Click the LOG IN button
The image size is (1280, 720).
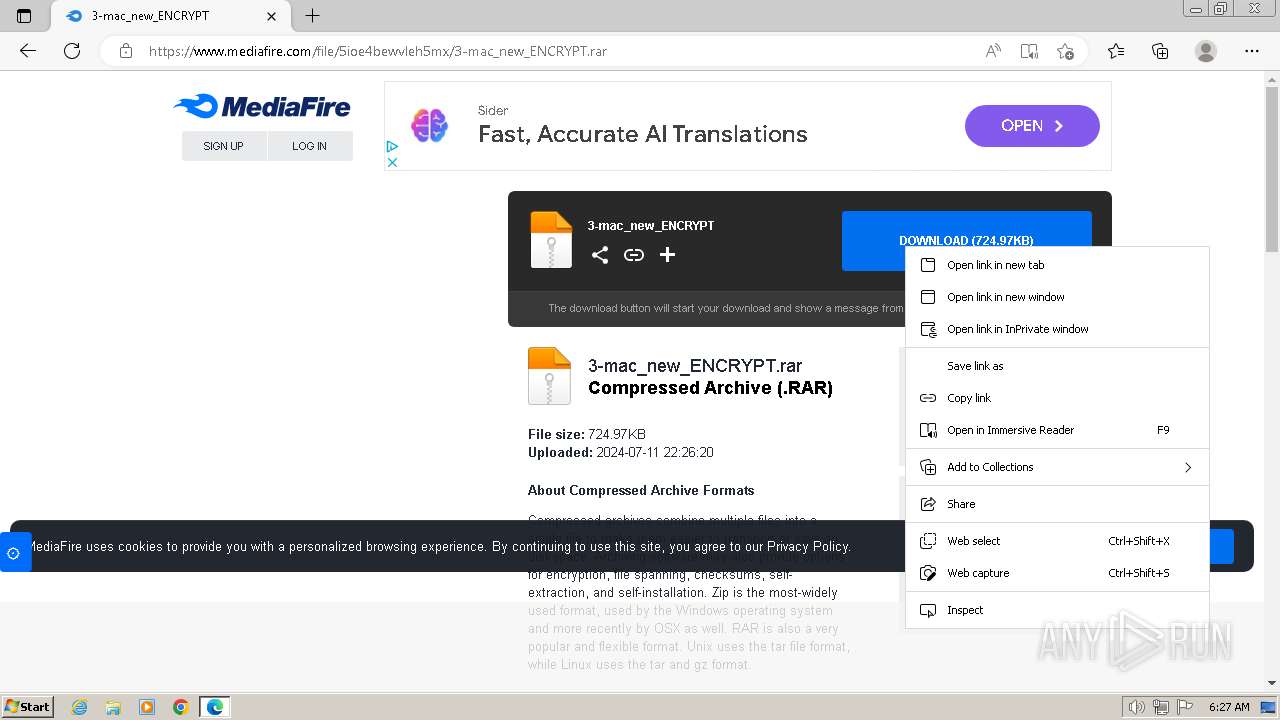coord(310,146)
